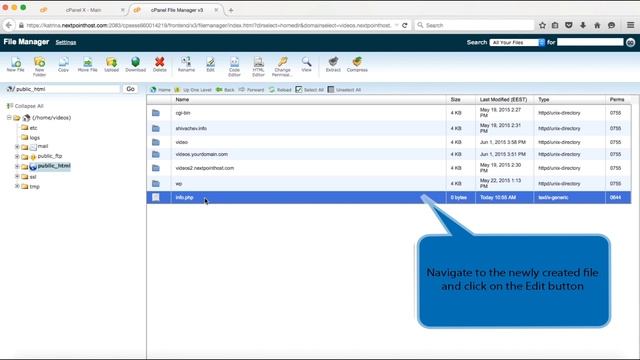The image size is (640, 360).
Task: Click the Back navigation button
Action: click(225, 90)
